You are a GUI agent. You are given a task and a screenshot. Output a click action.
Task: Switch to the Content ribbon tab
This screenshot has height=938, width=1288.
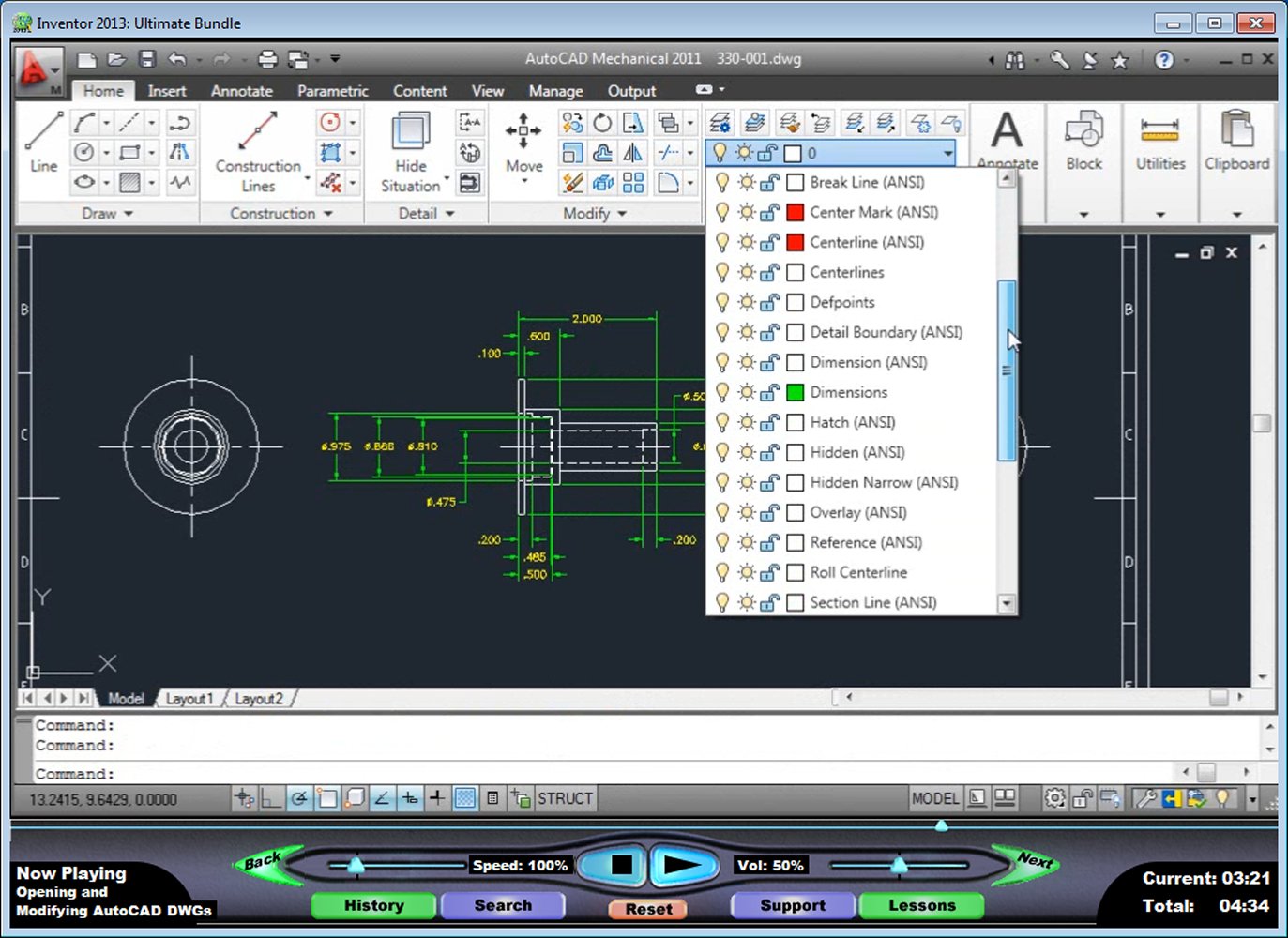[x=419, y=91]
